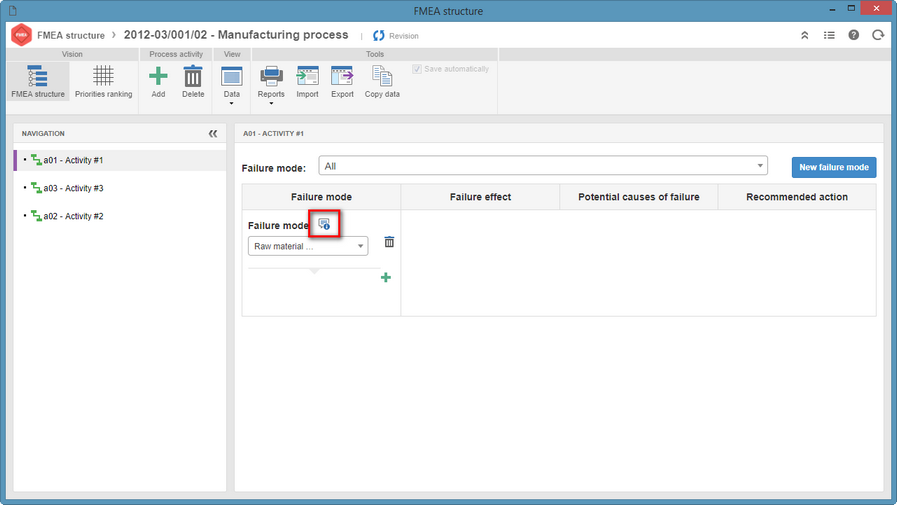Screen dimensions: 897x505
Task: Open the Priorities ranking view
Action: [104, 81]
